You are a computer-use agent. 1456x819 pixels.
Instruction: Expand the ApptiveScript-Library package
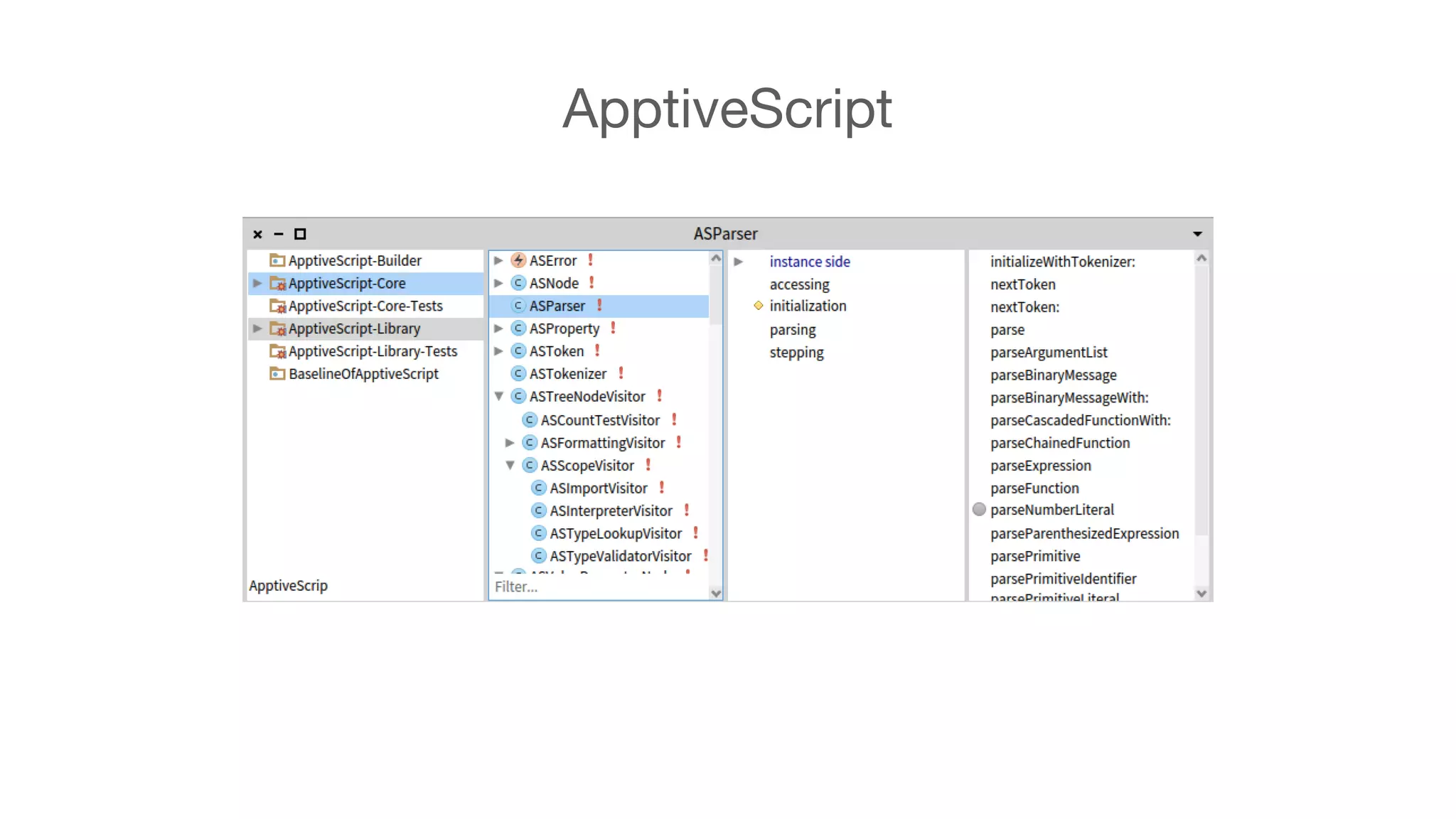coord(257,328)
